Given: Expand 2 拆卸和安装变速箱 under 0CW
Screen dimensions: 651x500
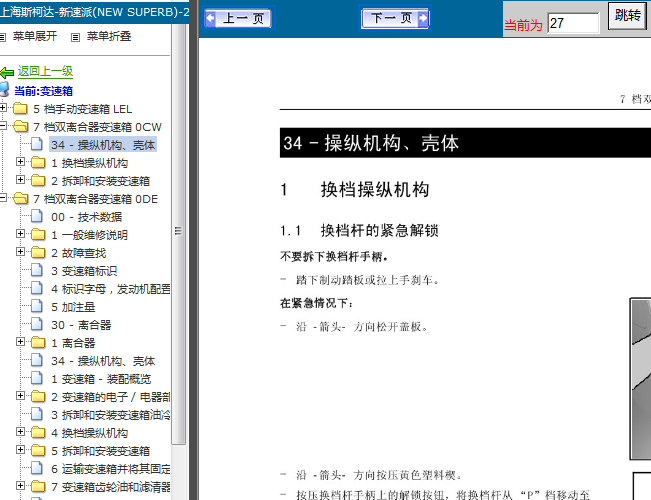Looking at the screenshot, I should pyautogui.click(x=20, y=179).
